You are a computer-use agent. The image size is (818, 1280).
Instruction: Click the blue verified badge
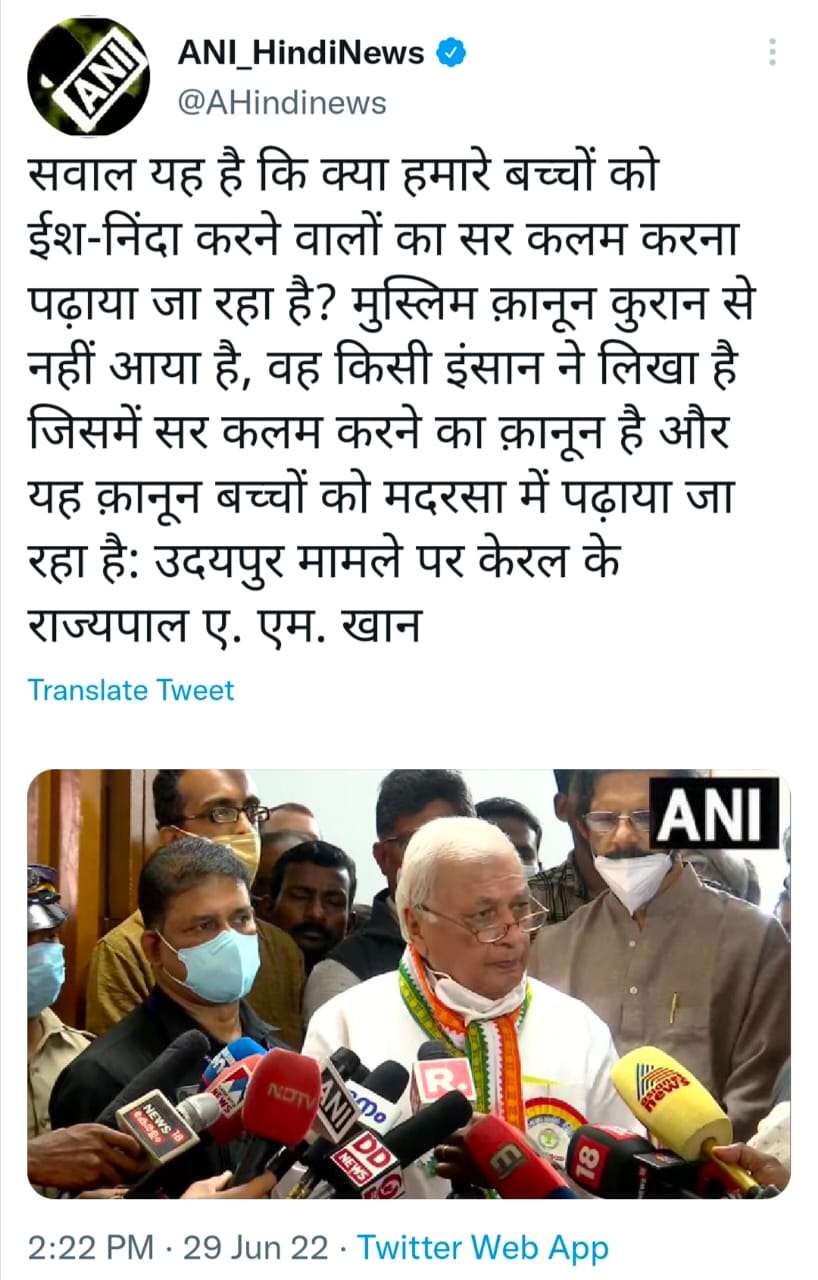453,53
